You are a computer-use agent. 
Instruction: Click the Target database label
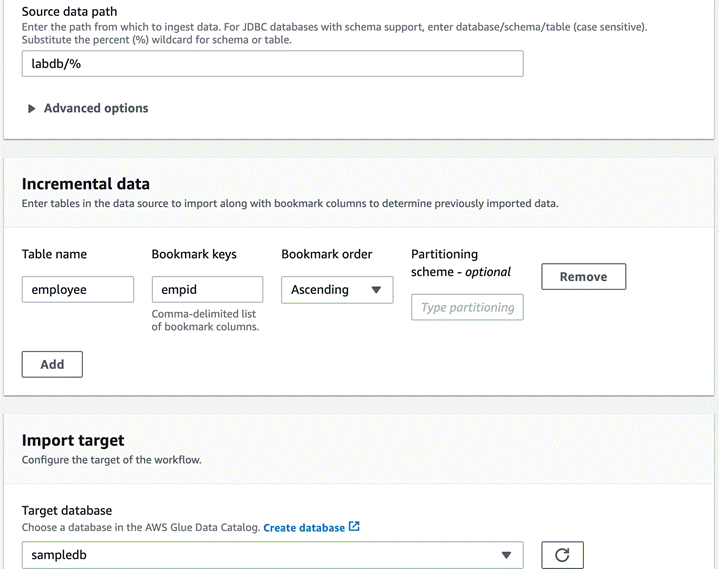click(67, 510)
